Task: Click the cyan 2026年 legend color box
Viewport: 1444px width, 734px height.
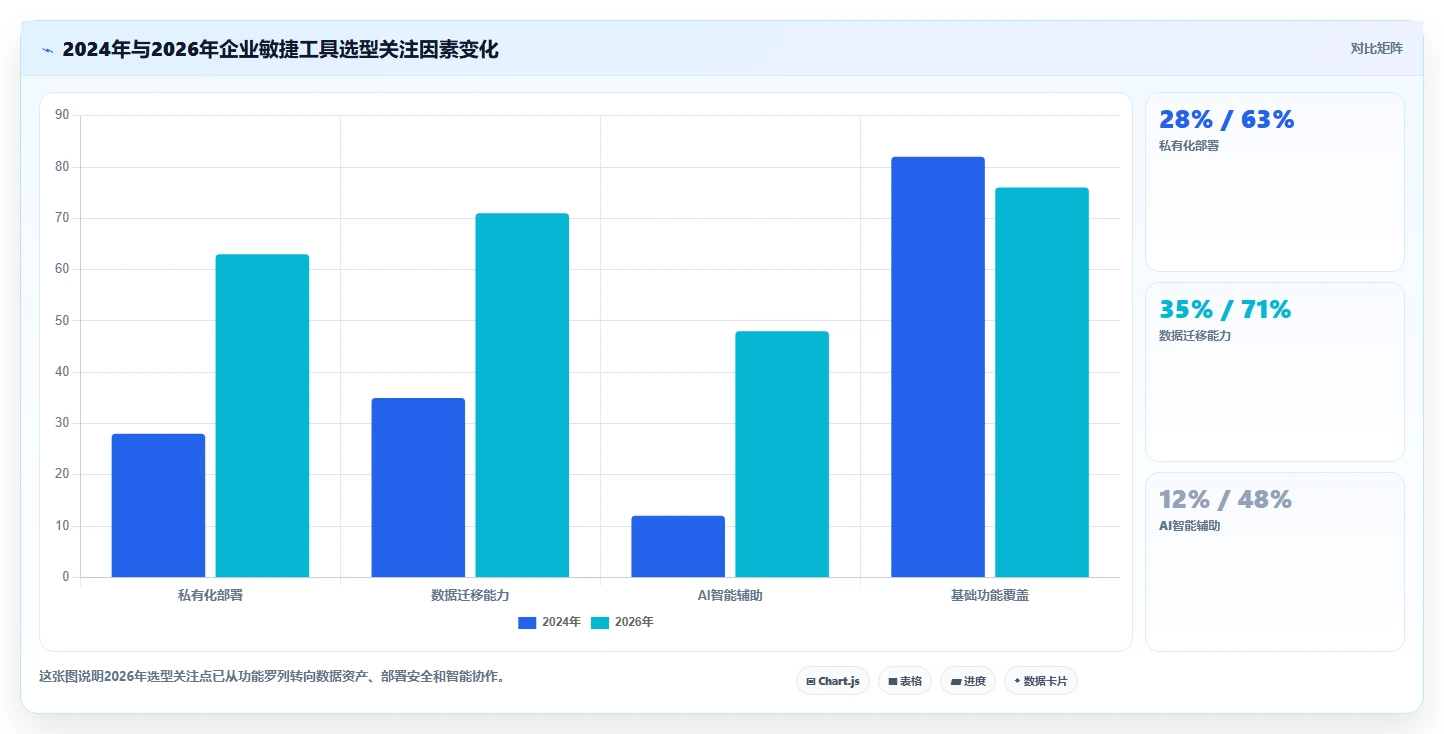Action: (x=600, y=622)
